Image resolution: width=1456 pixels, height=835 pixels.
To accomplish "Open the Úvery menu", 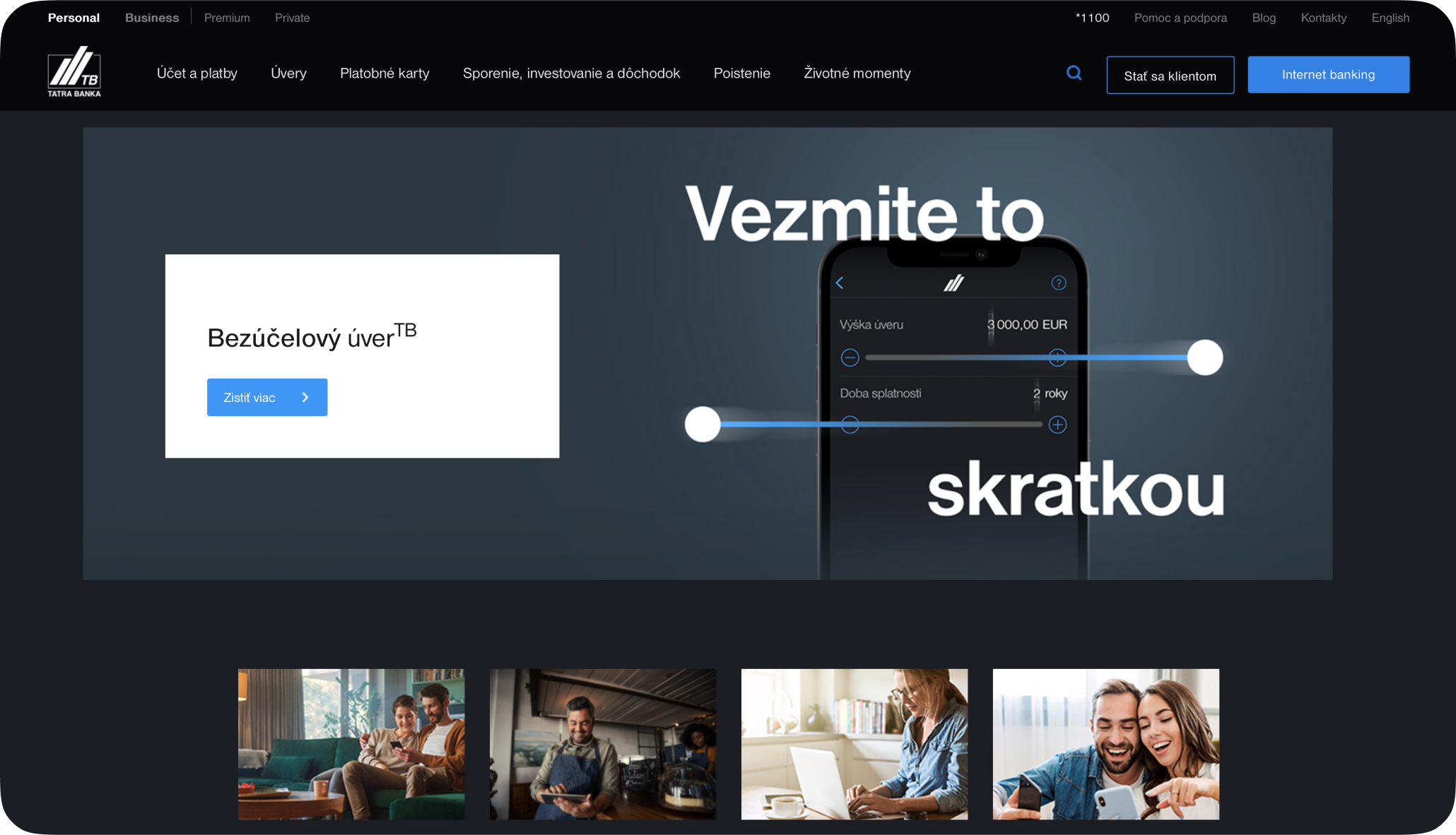I will coord(288,73).
